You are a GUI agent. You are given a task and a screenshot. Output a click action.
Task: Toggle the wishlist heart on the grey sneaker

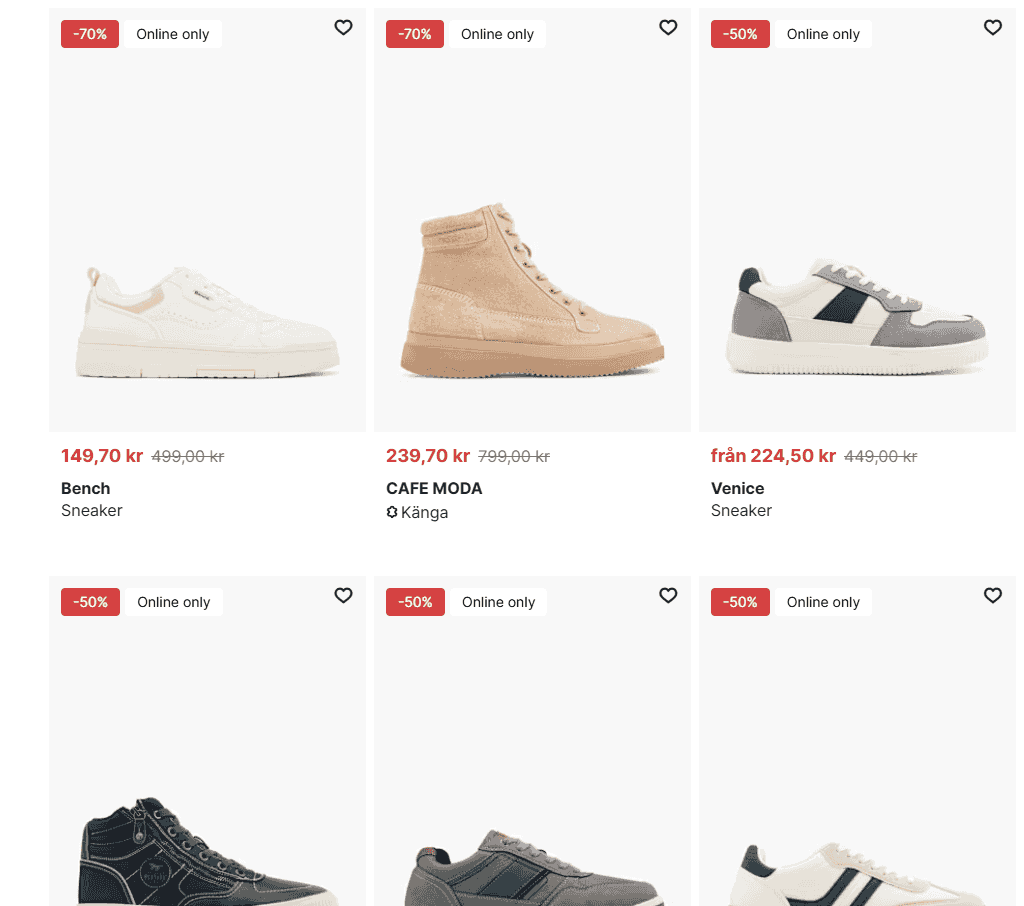click(668, 595)
